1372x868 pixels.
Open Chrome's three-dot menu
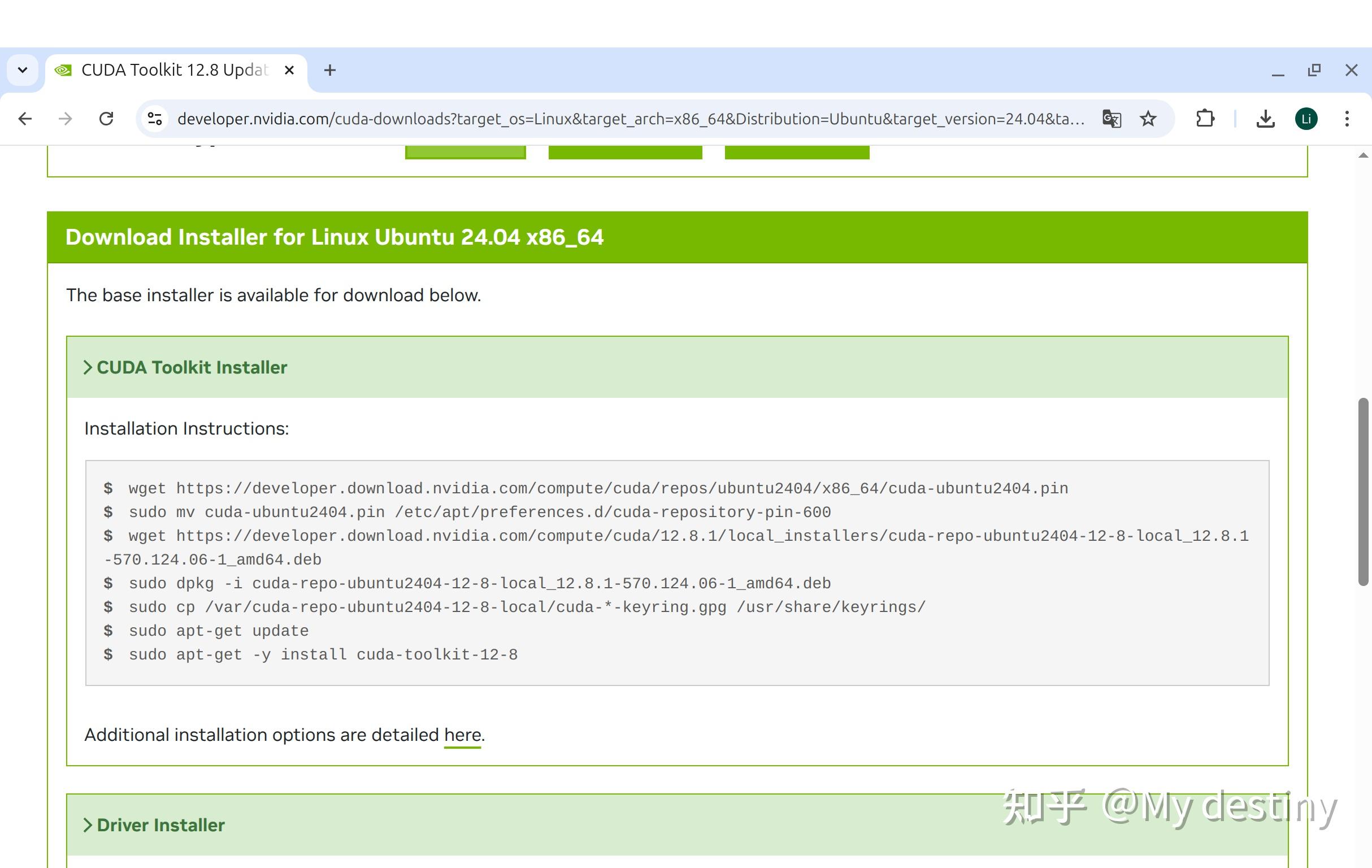click(x=1347, y=119)
